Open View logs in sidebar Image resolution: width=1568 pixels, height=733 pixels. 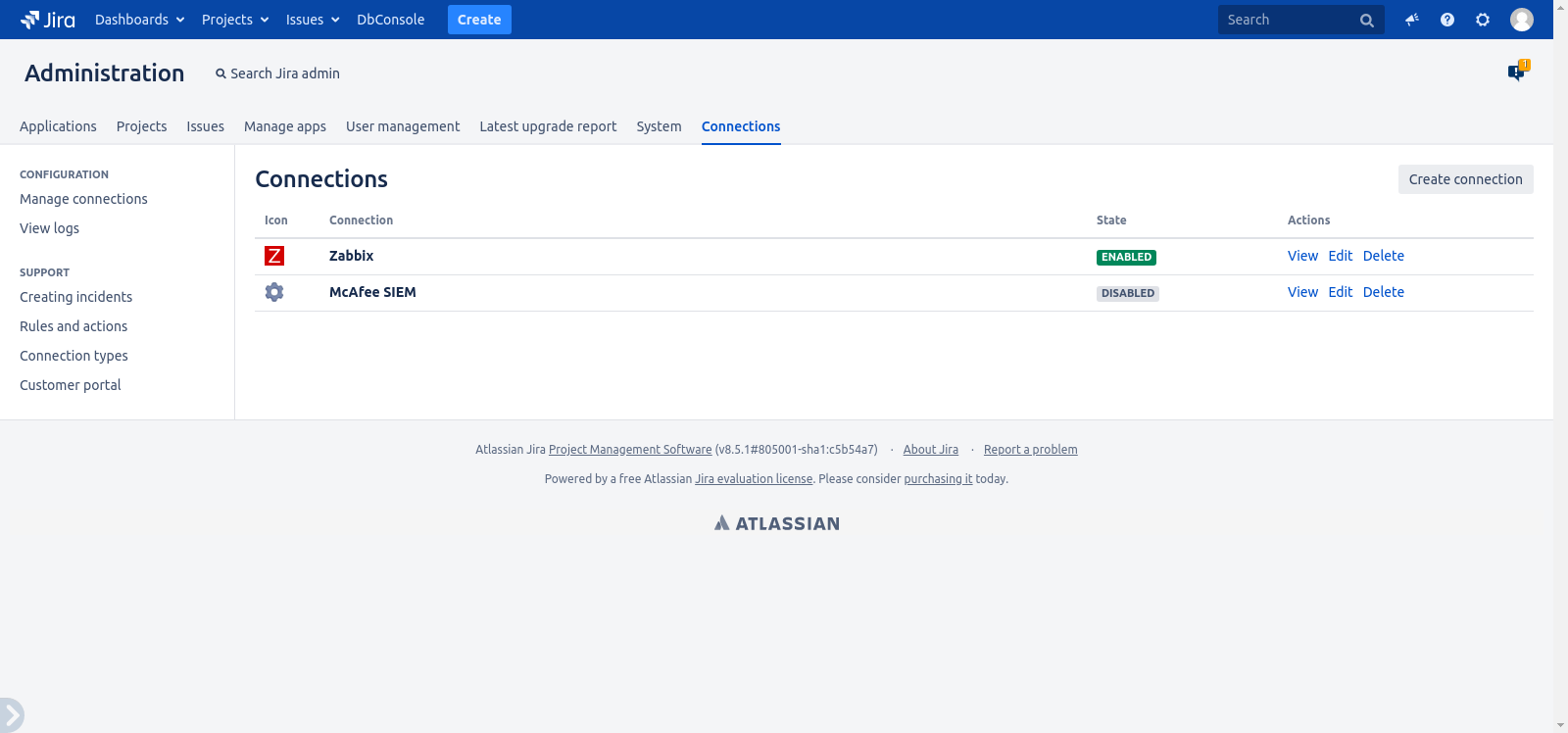(x=49, y=228)
